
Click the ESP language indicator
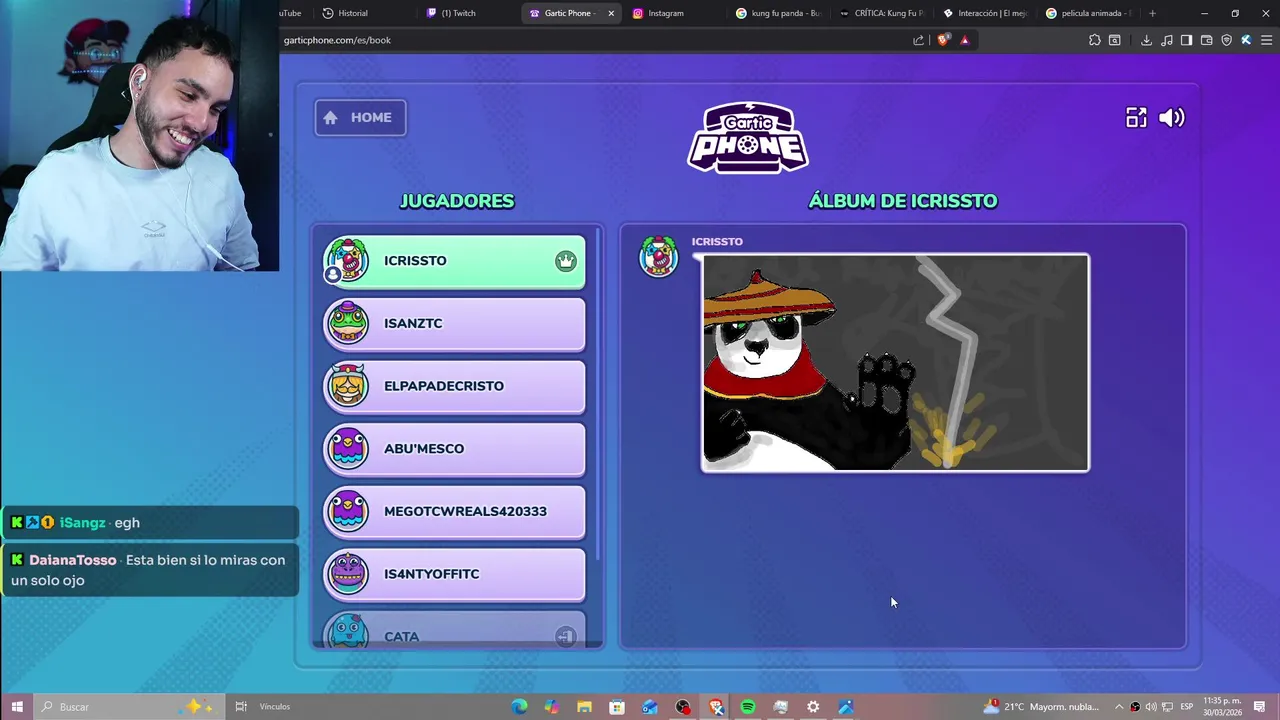click(1187, 707)
